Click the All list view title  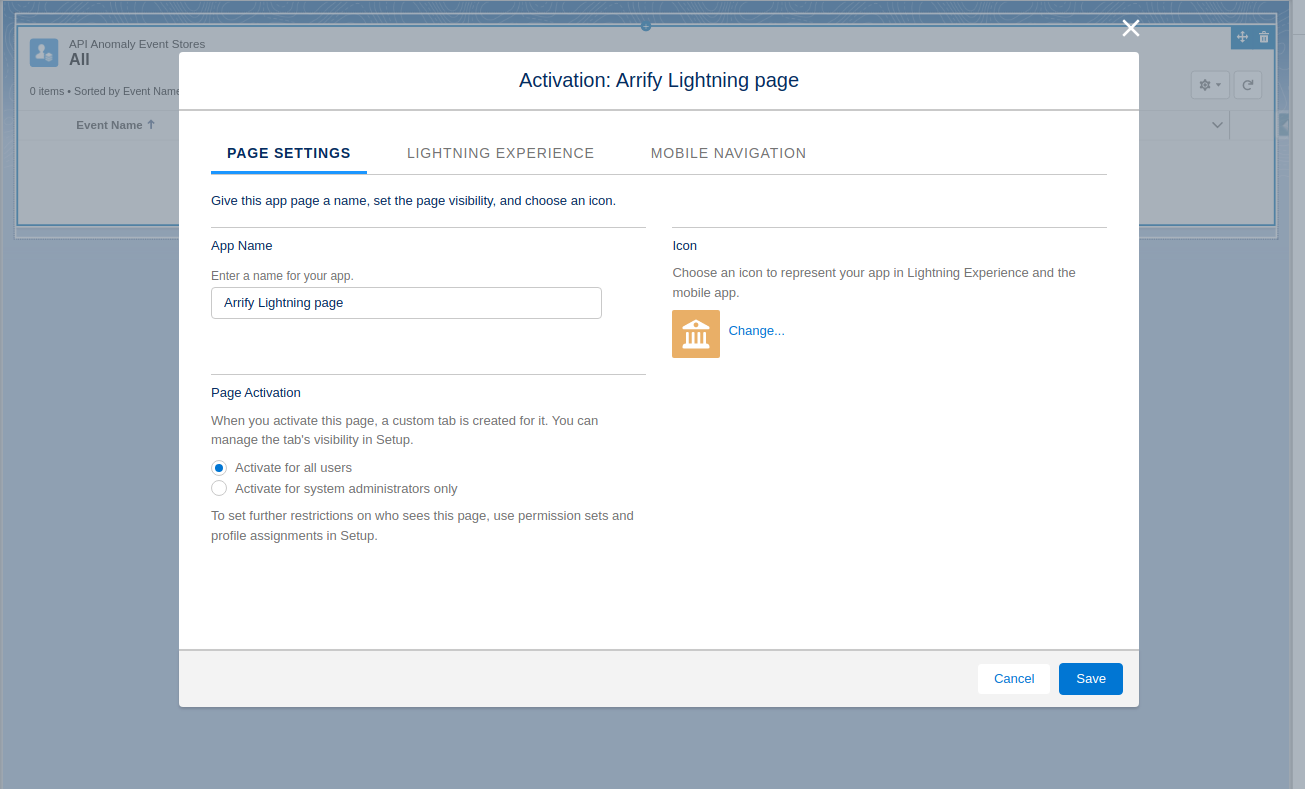tap(79, 60)
